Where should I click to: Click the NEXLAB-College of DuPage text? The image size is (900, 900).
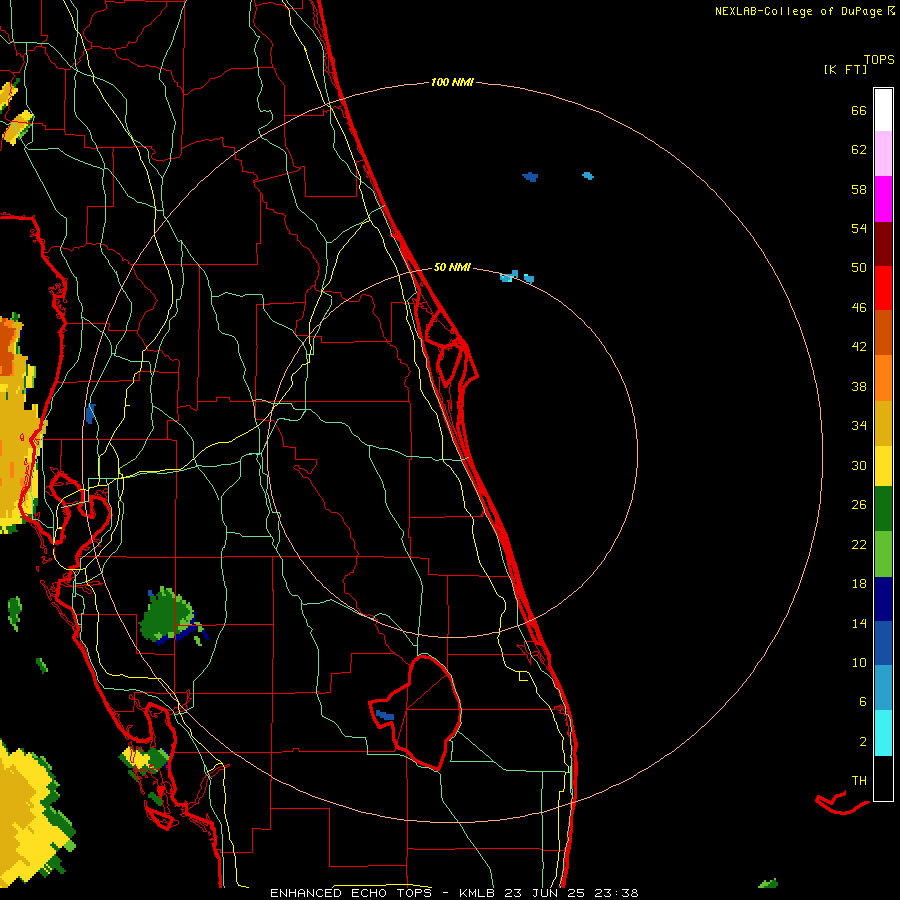point(800,11)
